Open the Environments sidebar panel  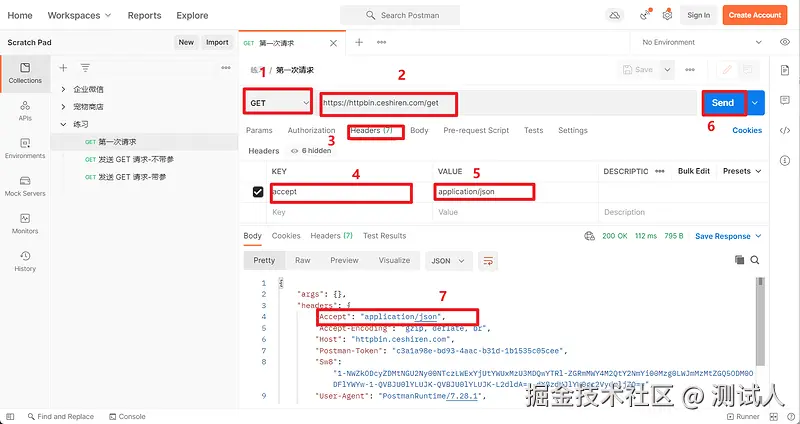[x=25, y=148]
